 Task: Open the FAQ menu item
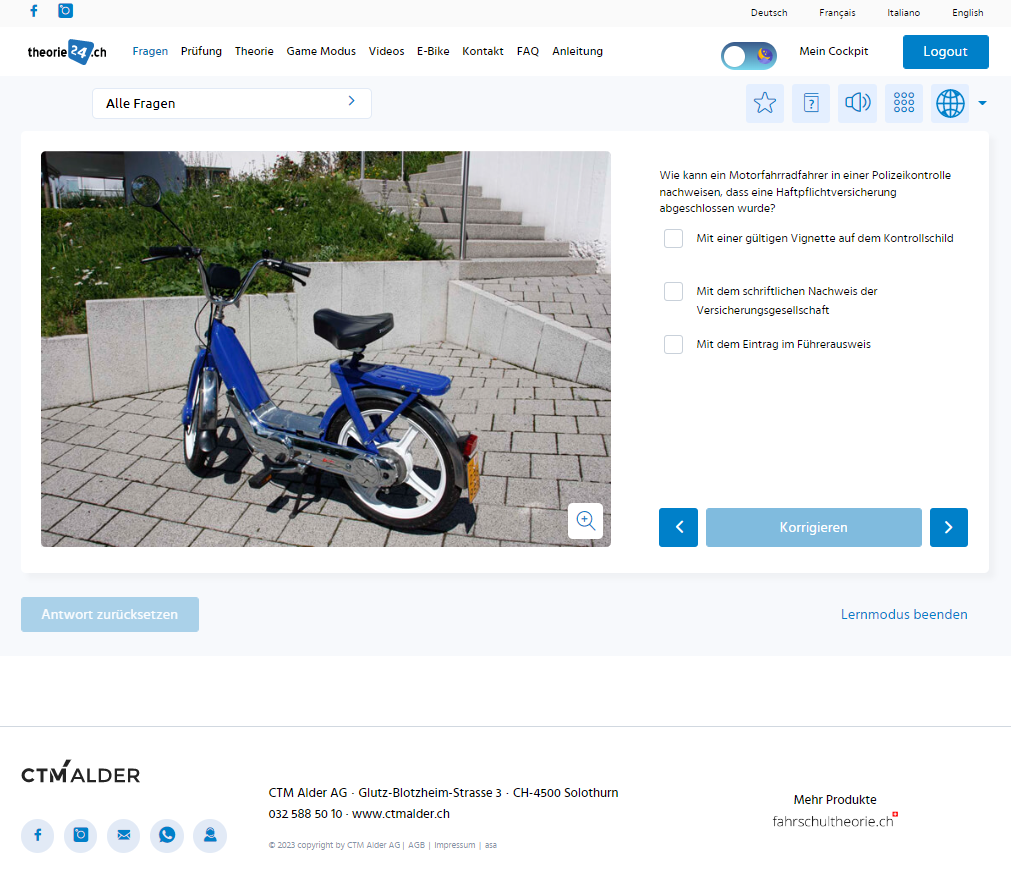pos(527,52)
